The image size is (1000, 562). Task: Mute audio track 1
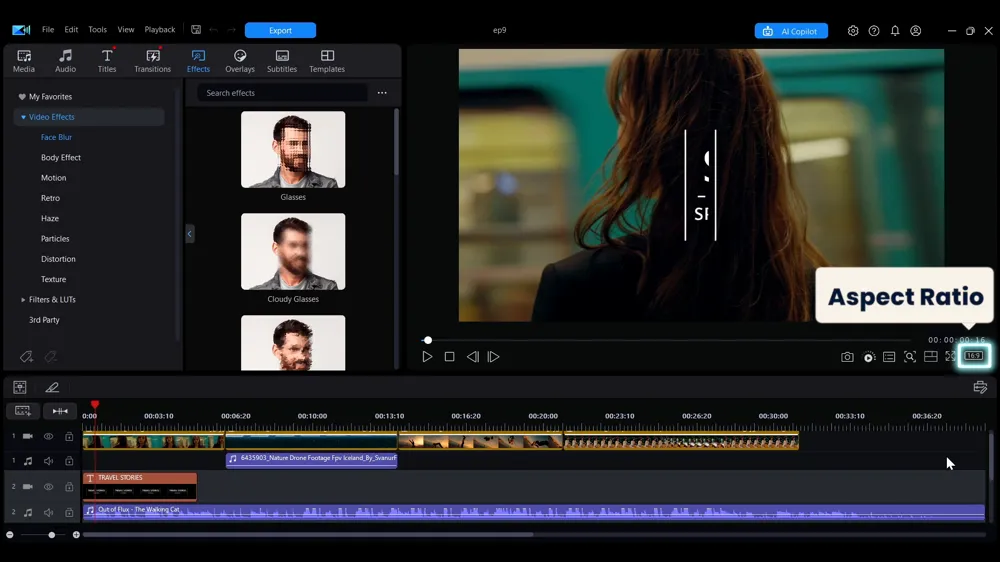48,461
